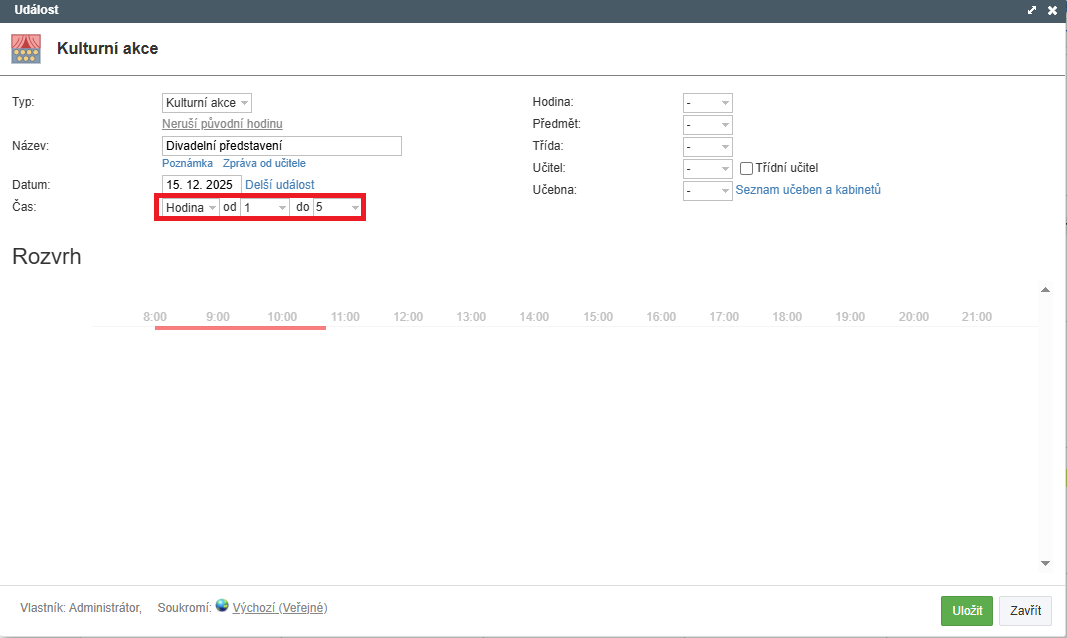Select the Učitel dropdown
Viewport: 1067px width, 638px height.
(x=708, y=169)
